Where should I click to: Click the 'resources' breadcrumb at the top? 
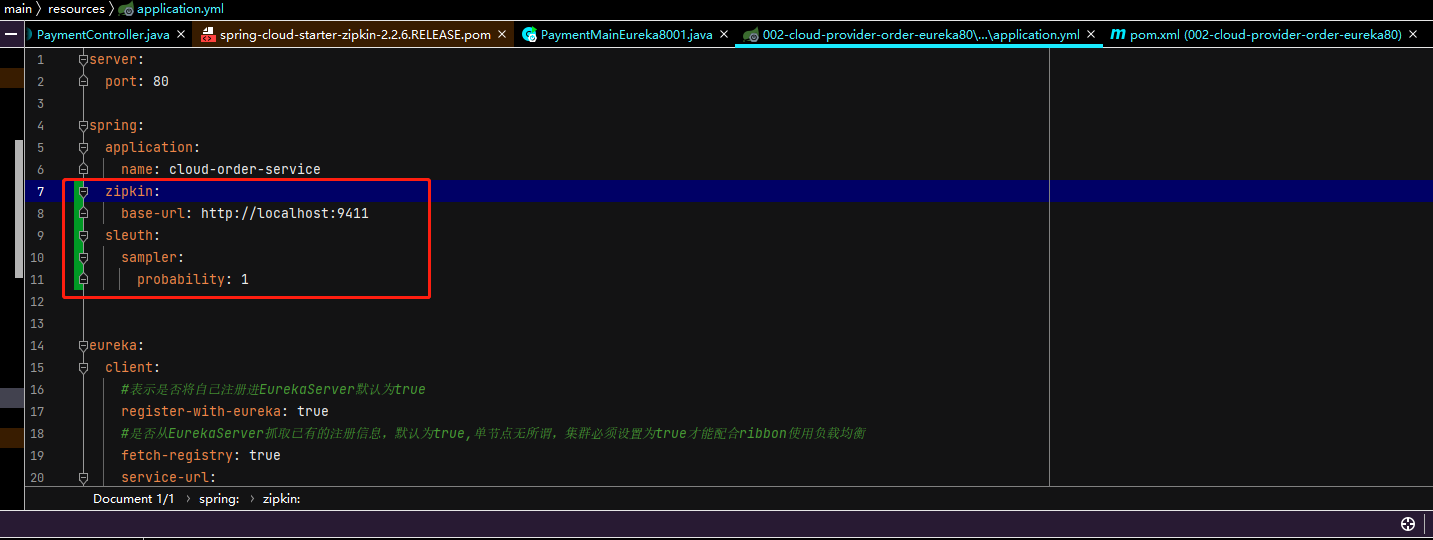(x=76, y=8)
